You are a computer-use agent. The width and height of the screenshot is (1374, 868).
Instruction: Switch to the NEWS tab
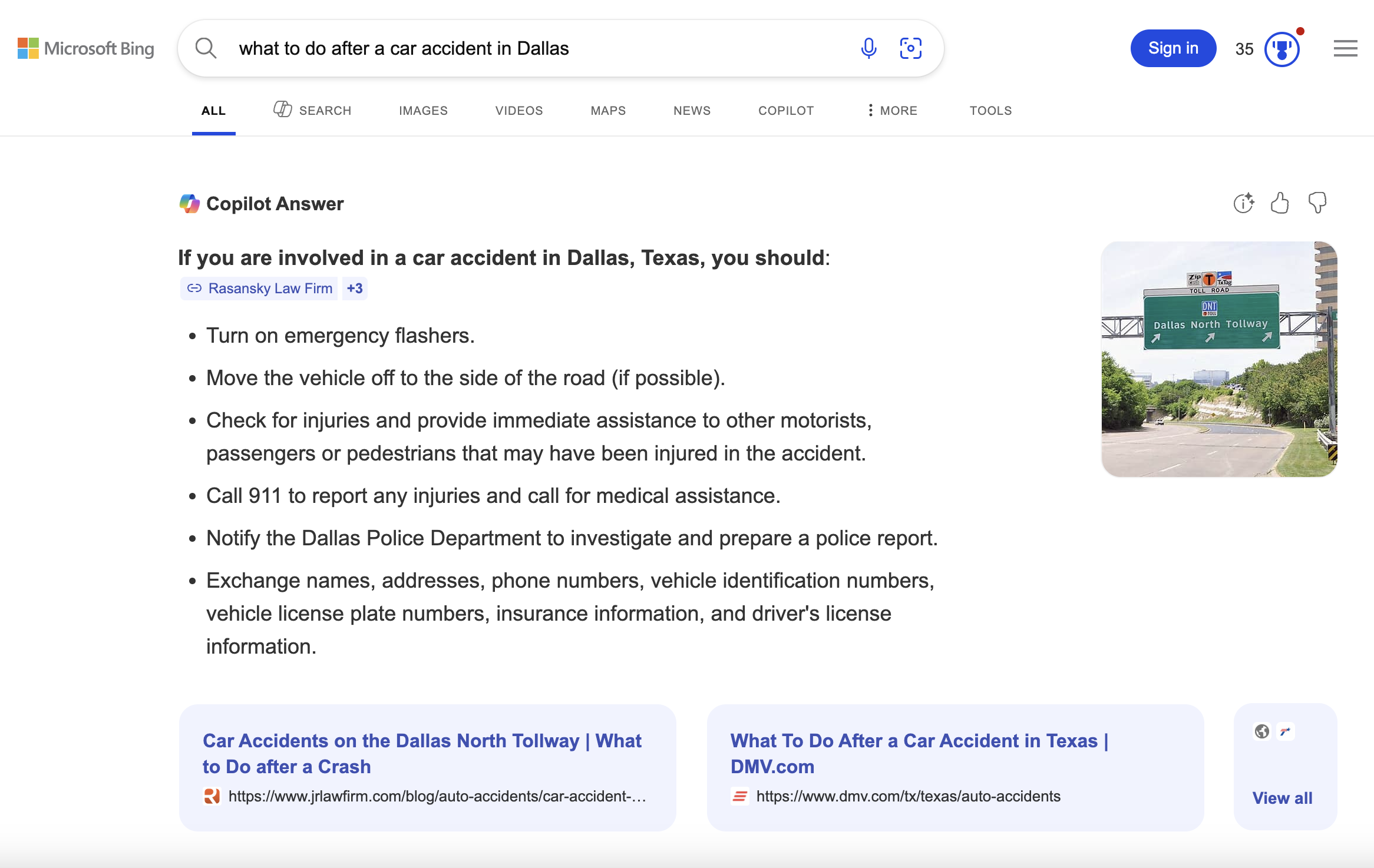(x=692, y=111)
